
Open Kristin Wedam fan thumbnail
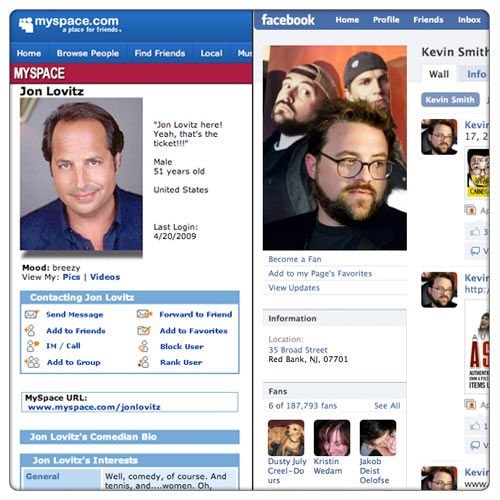click(332, 438)
